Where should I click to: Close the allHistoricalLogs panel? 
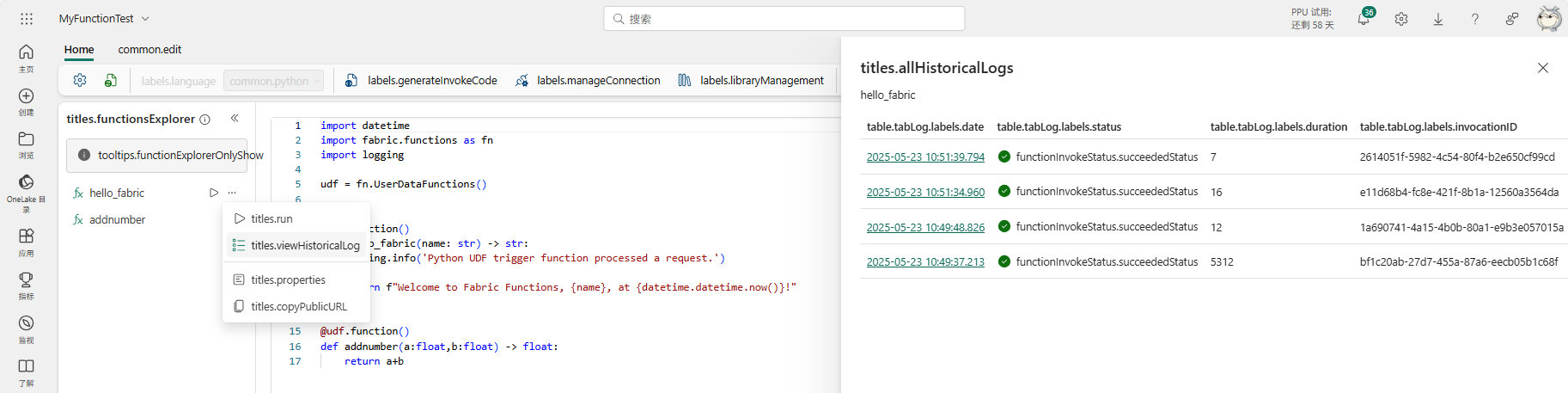coord(1543,68)
